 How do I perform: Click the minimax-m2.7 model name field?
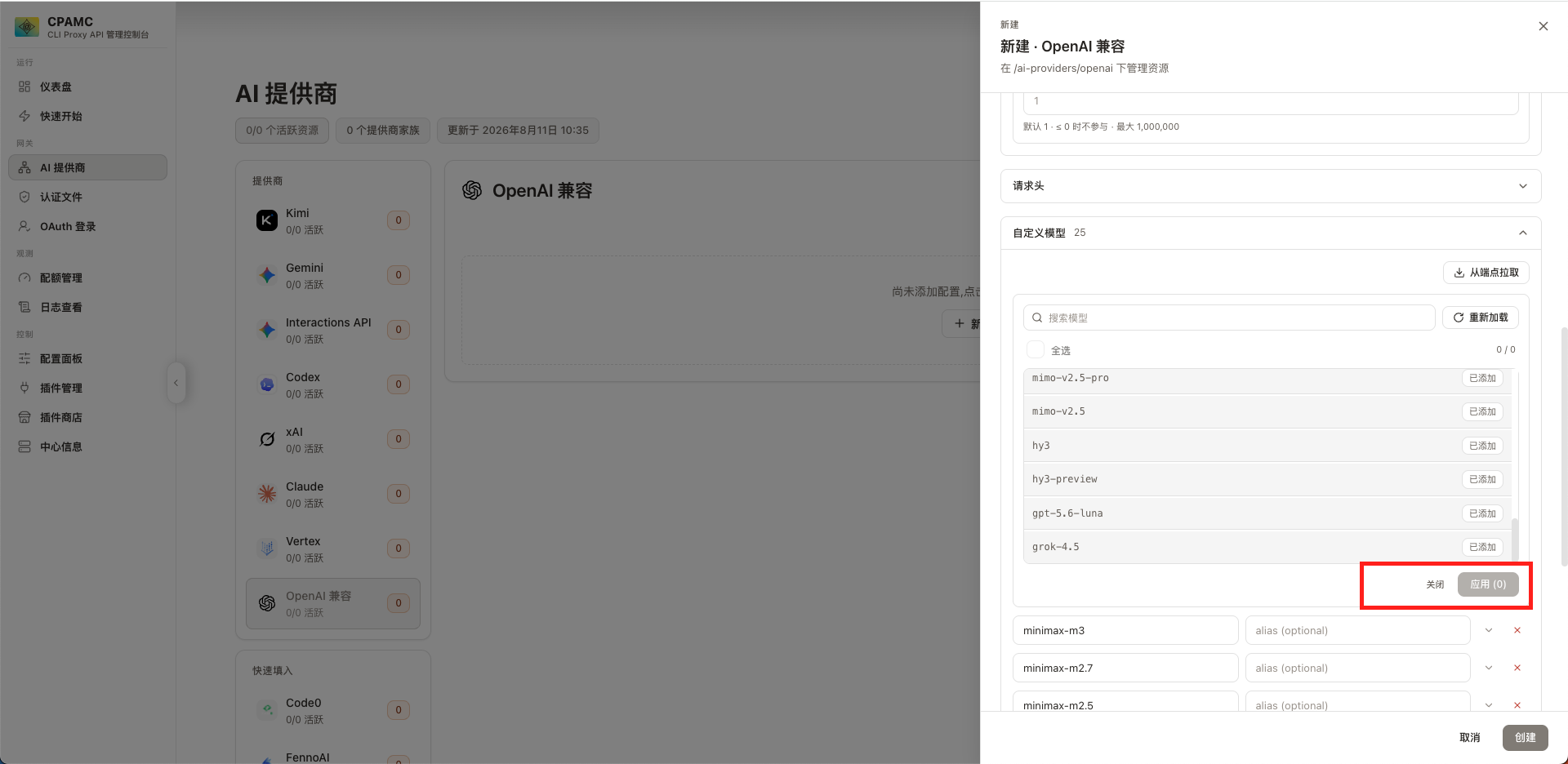(x=1125, y=668)
